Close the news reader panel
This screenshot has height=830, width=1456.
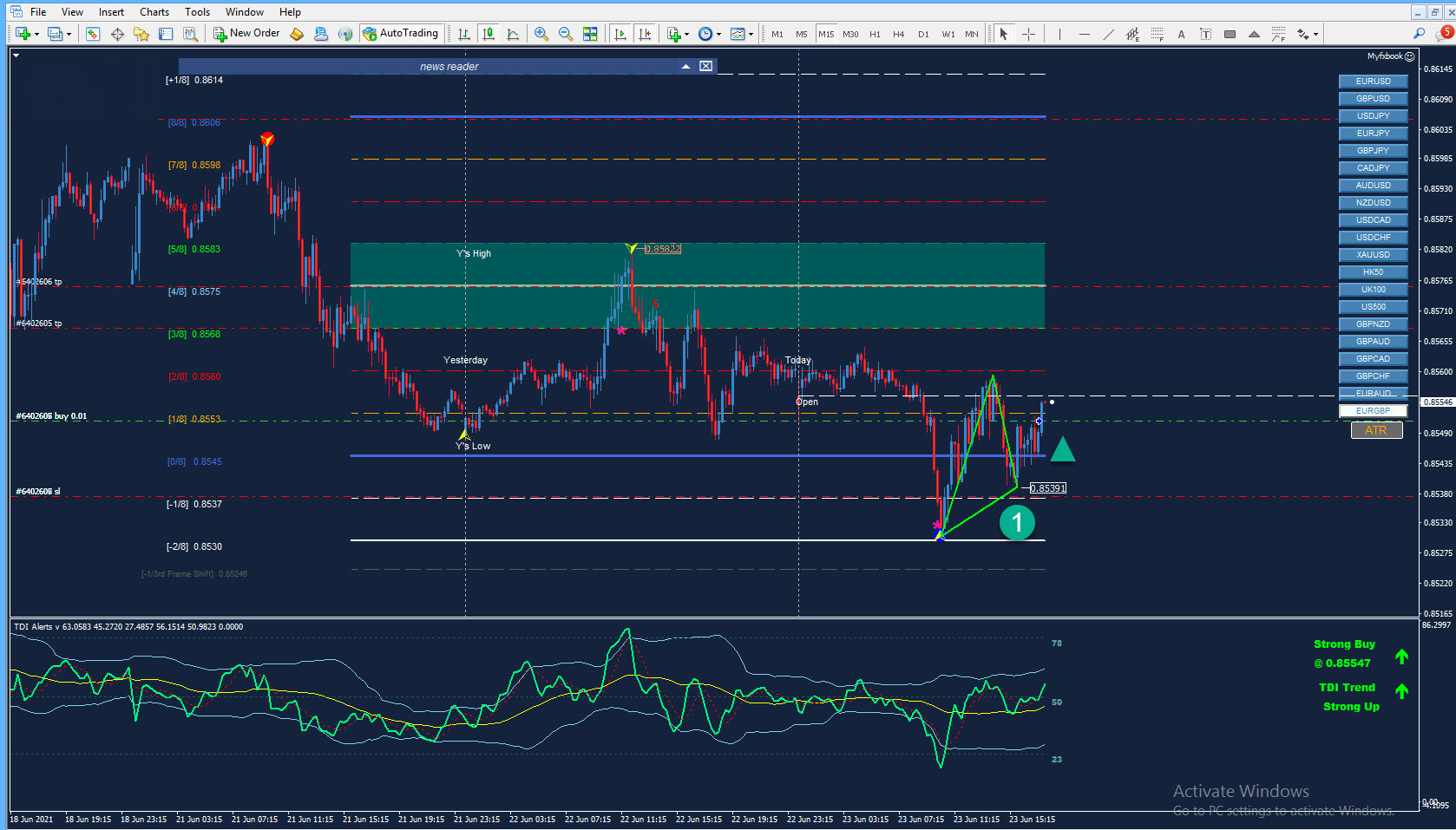click(706, 66)
